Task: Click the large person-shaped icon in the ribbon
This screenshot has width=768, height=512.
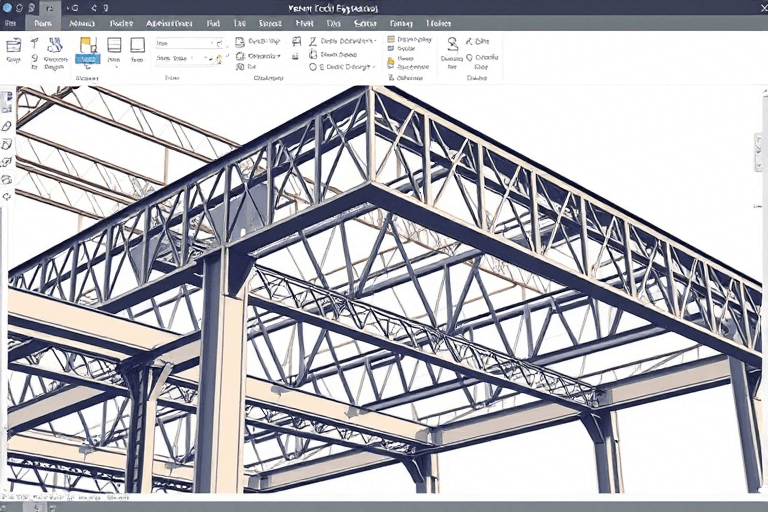Action: [x=452, y=45]
